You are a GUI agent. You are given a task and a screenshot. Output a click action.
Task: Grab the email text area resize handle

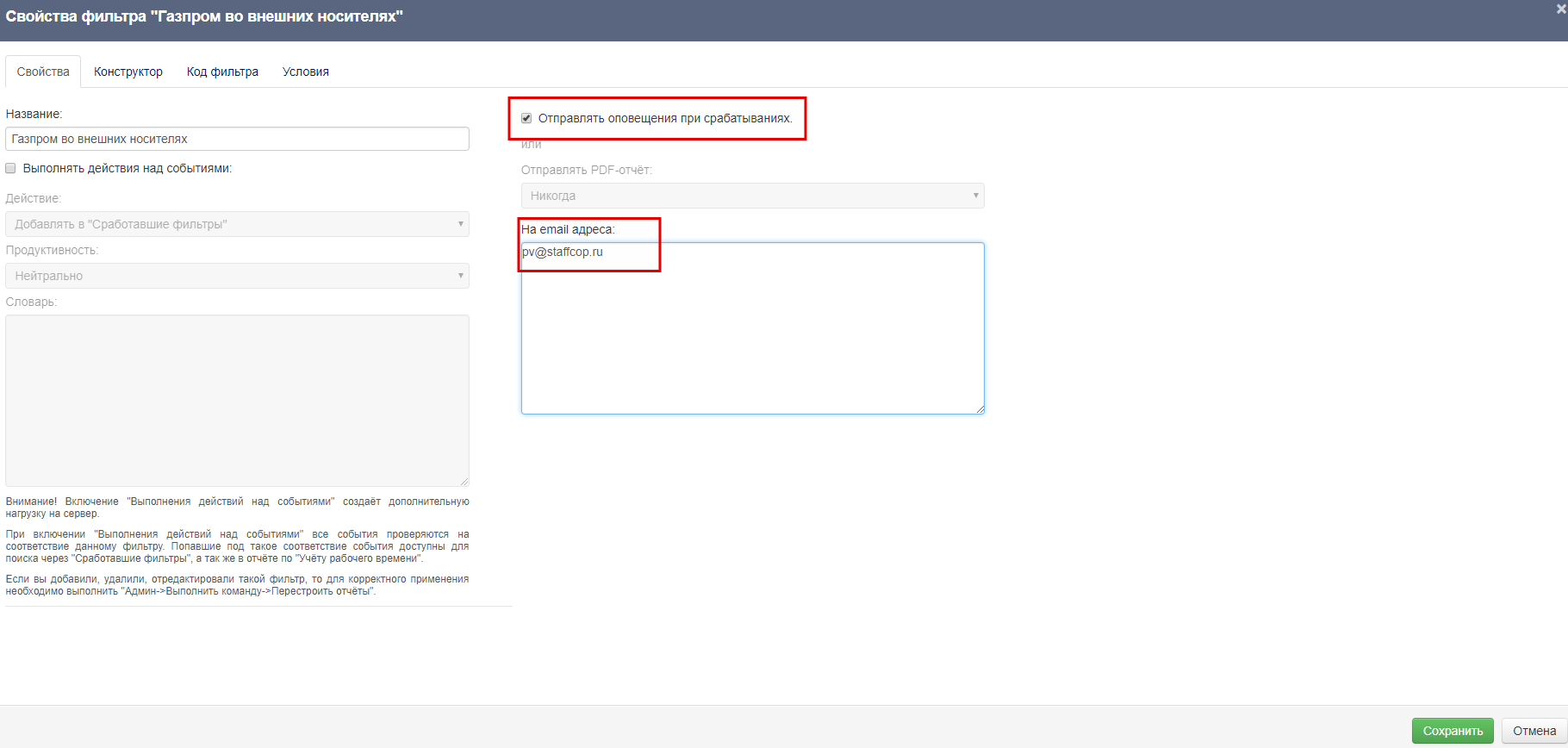pos(980,409)
